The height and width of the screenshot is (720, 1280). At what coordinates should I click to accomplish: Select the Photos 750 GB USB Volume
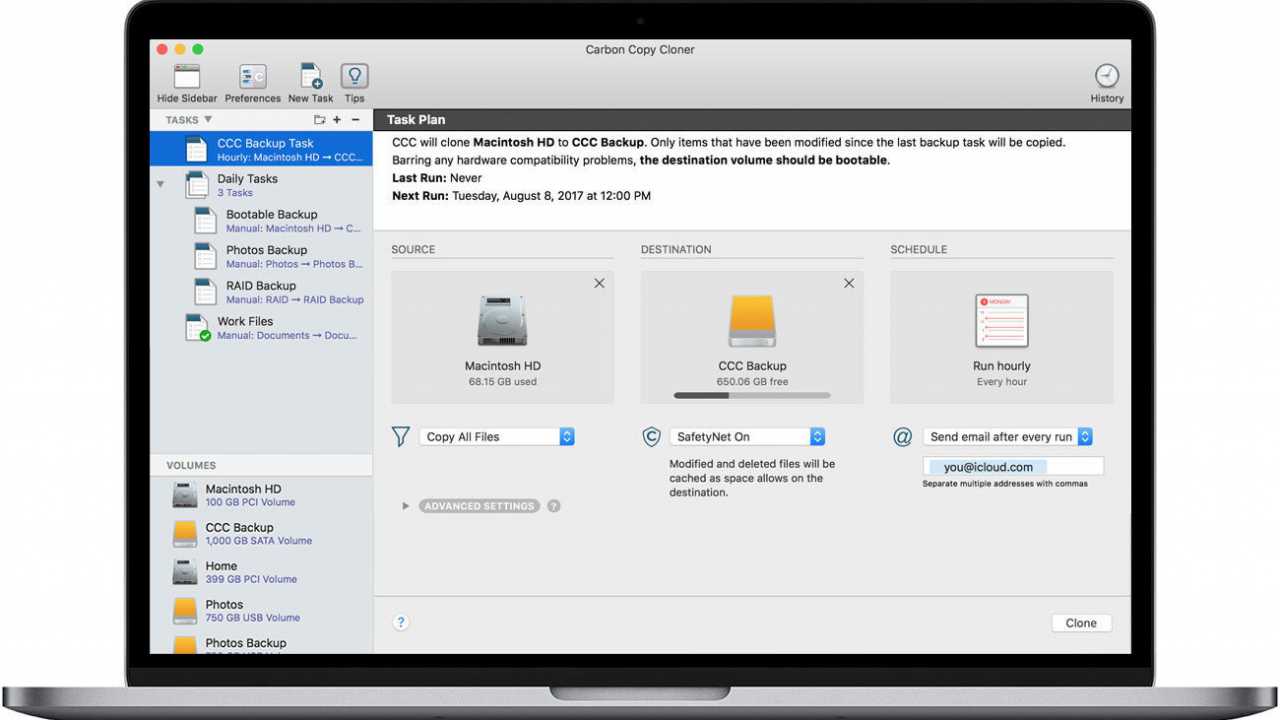coord(261,610)
